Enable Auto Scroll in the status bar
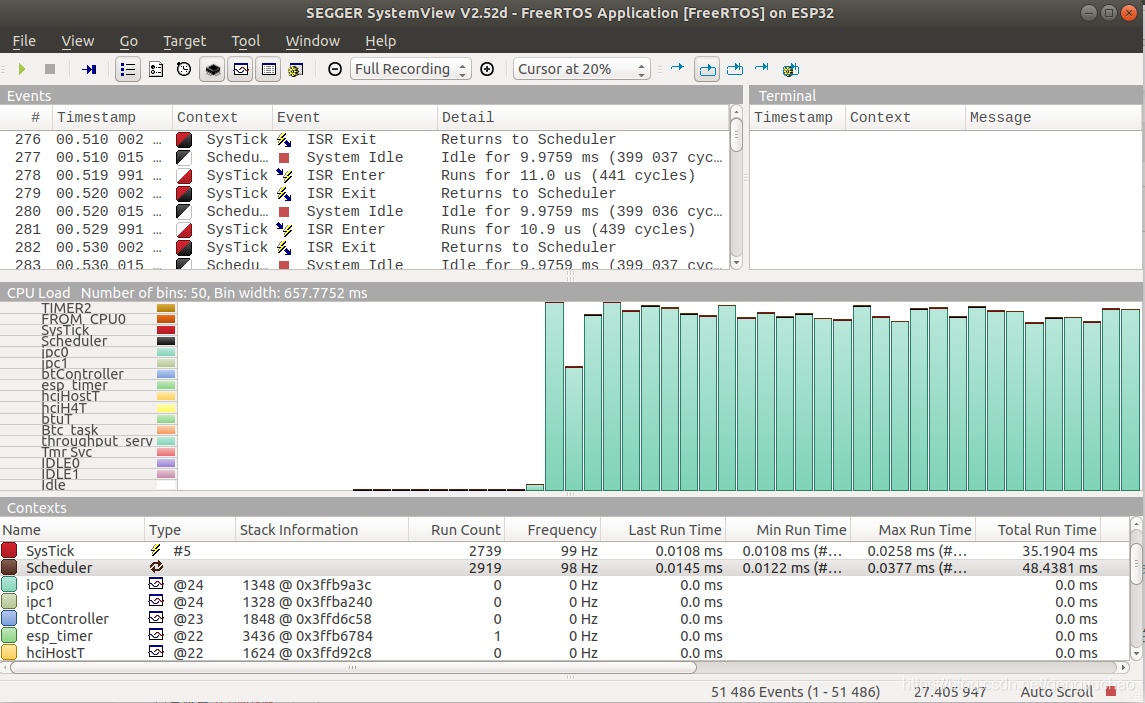 point(1056,692)
